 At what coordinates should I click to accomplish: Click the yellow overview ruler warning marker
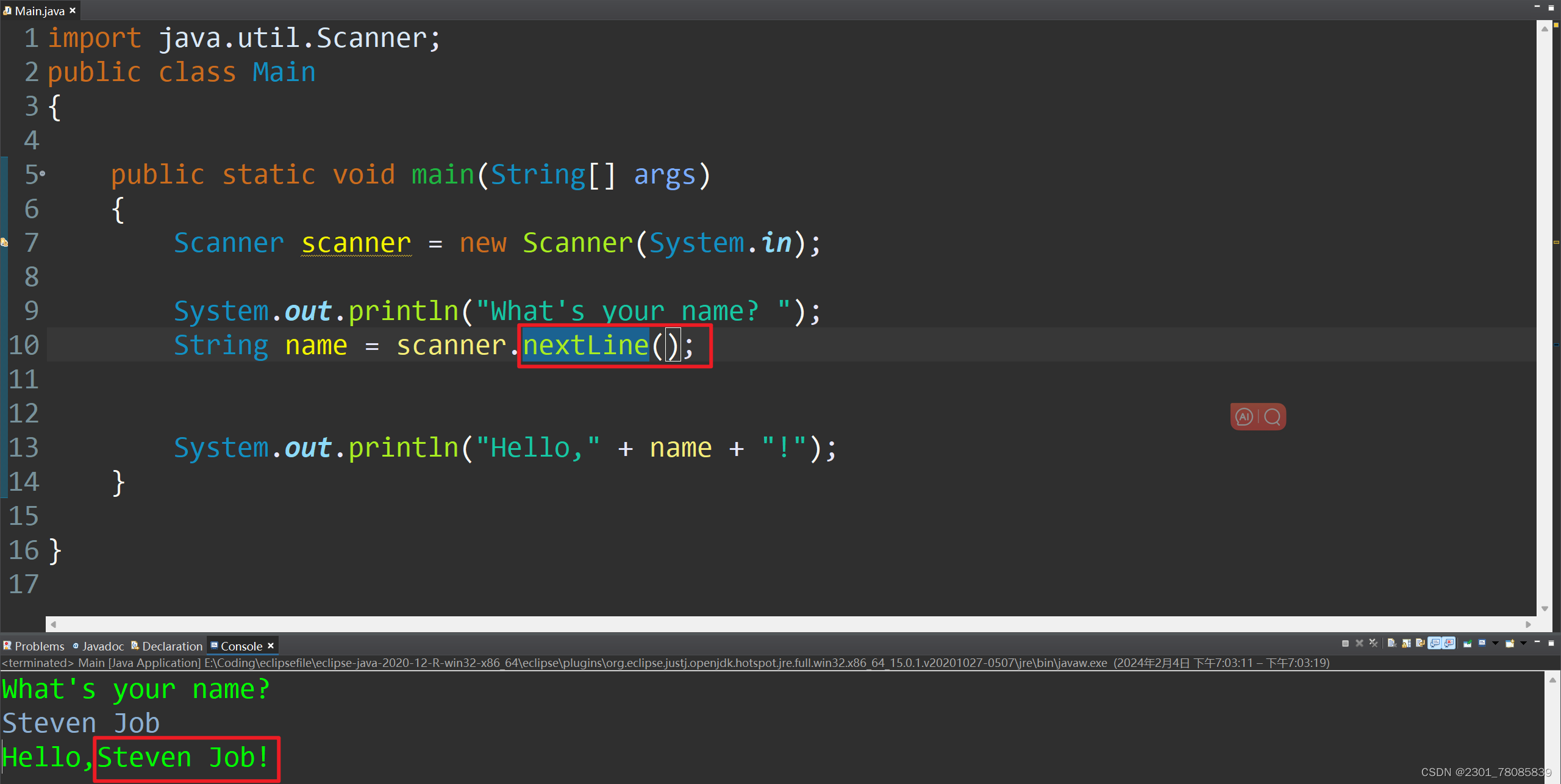tap(1556, 243)
